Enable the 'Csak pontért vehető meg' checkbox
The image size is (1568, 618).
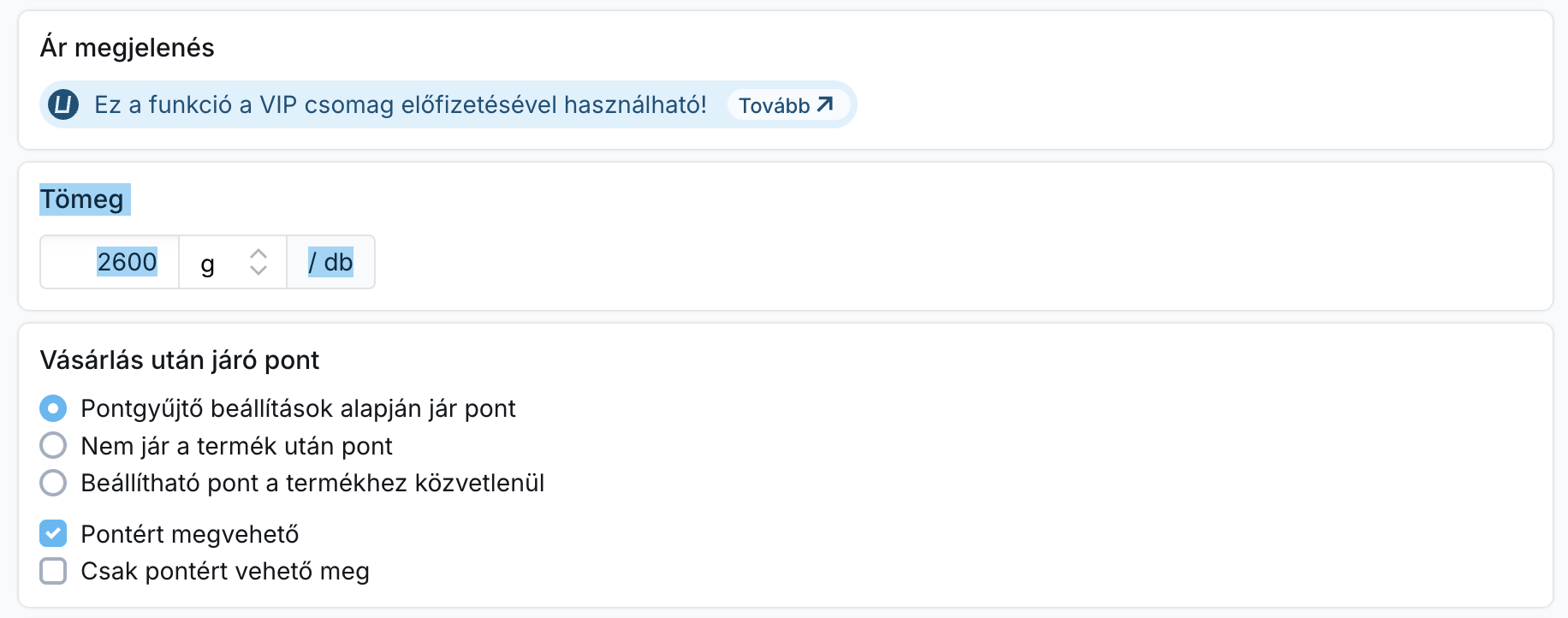53,571
